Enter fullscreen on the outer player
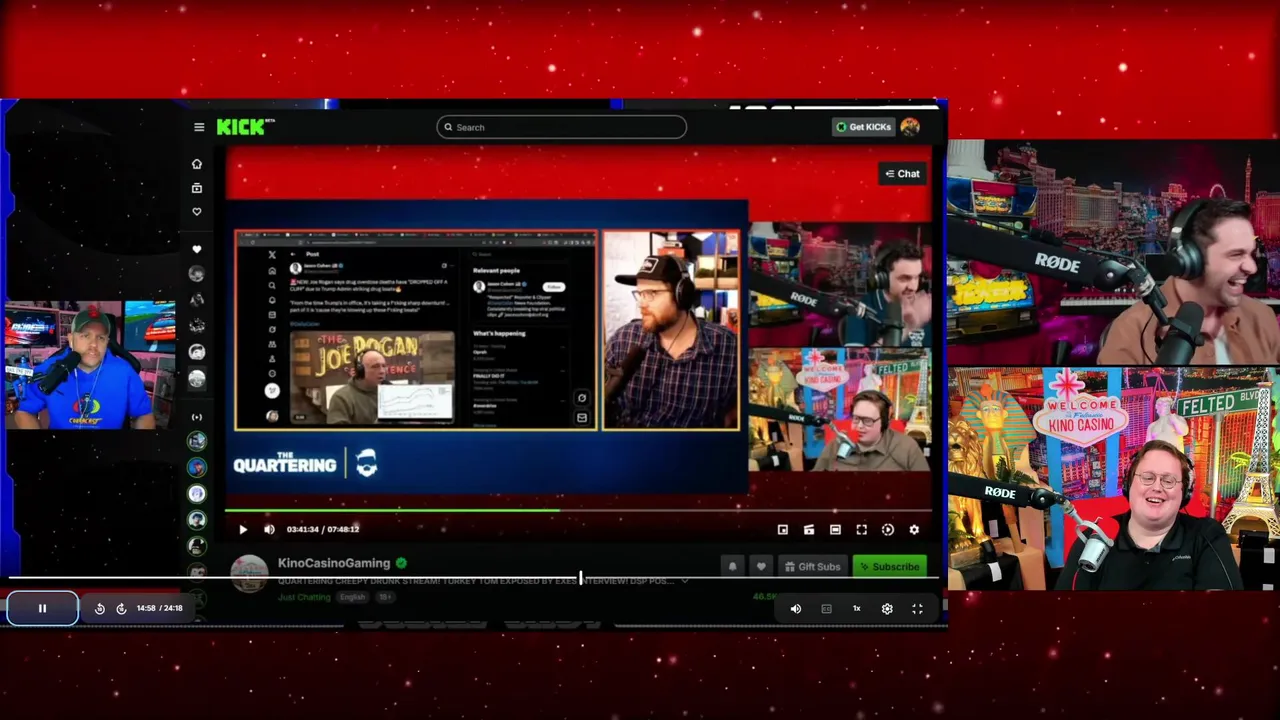Image resolution: width=1280 pixels, height=720 pixels. coord(917,608)
